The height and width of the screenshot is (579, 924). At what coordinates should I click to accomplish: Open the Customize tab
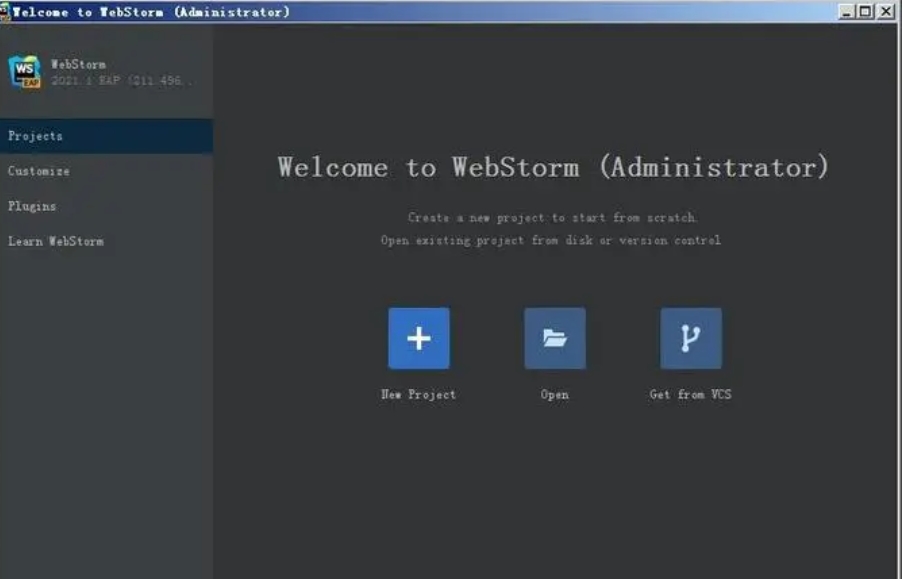pyautogui.click(x=106, y=171)
